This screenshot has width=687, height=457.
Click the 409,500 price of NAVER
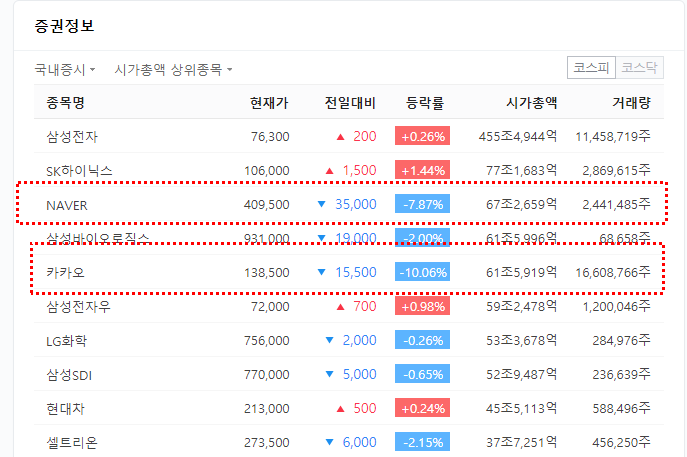(x=266, y=205)
